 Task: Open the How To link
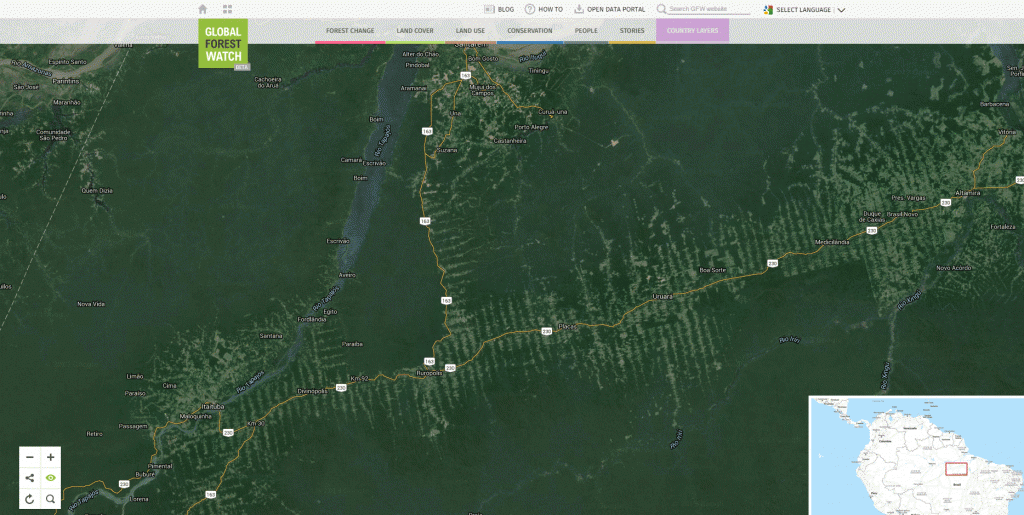[550, 10]
